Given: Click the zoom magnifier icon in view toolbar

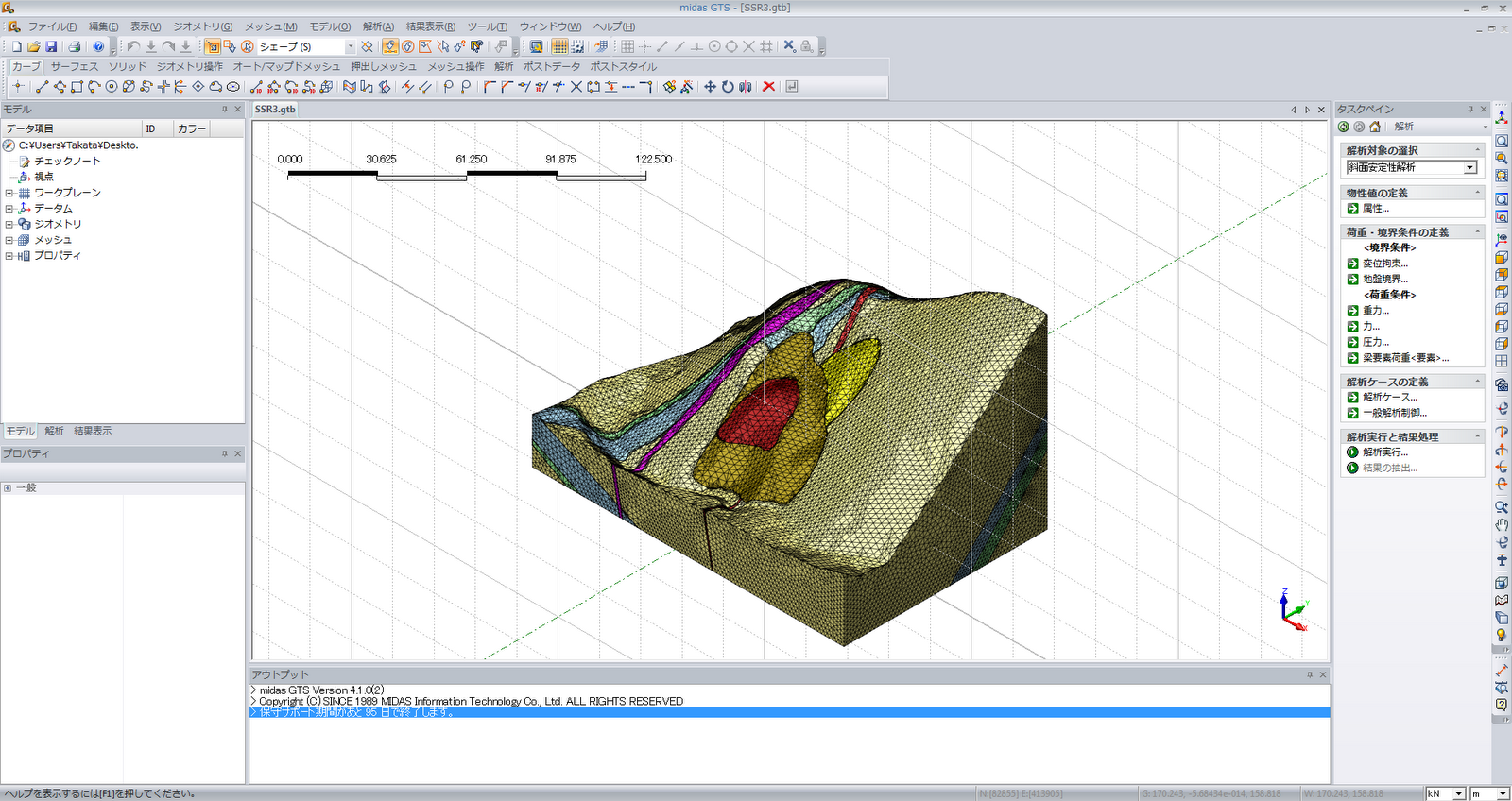Looking at the screenshot, I should pyautogui.click(x=1502, y=141).
